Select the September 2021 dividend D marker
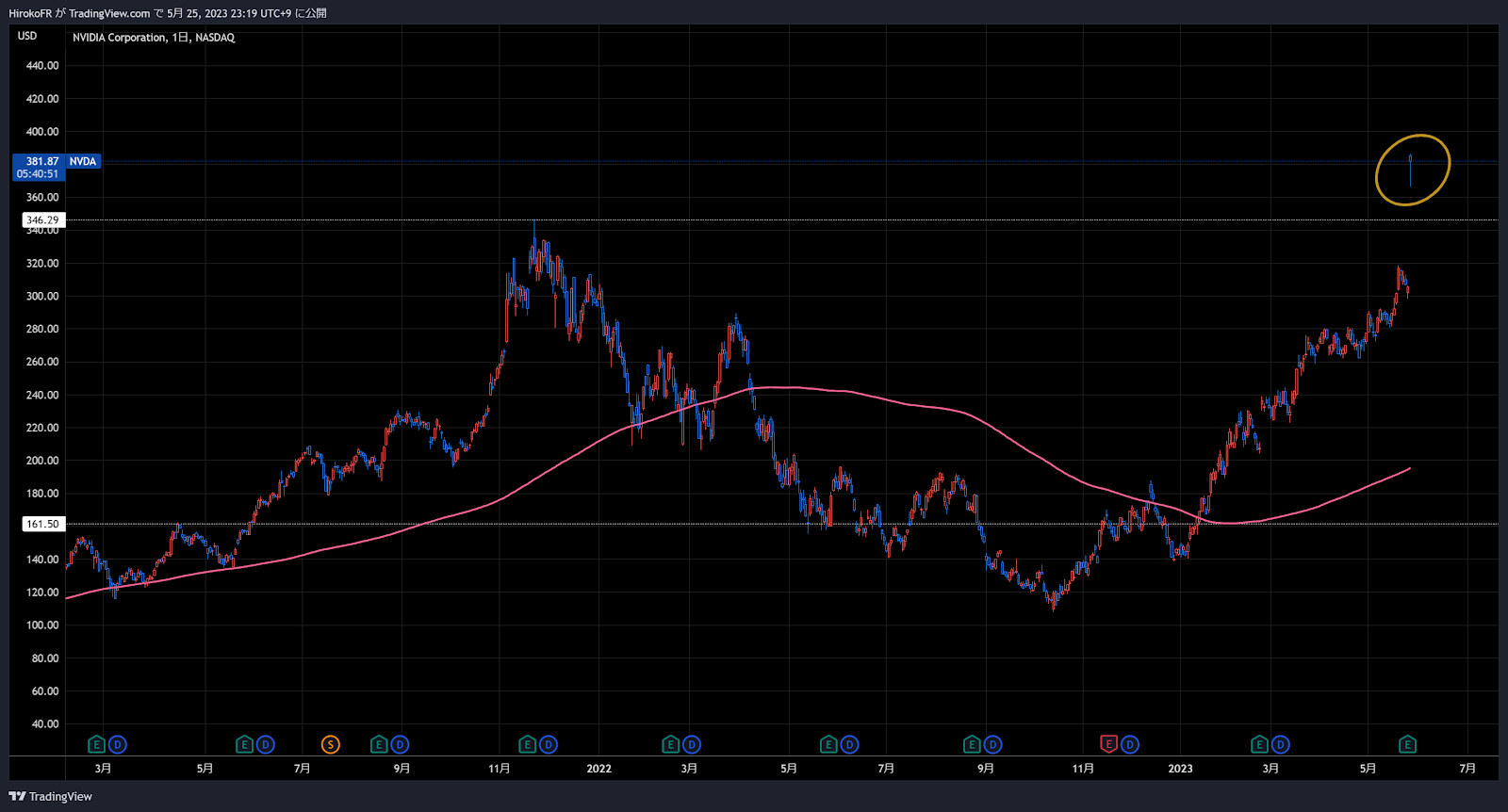This screenshot has width=1508, height=812. (400, 744)
